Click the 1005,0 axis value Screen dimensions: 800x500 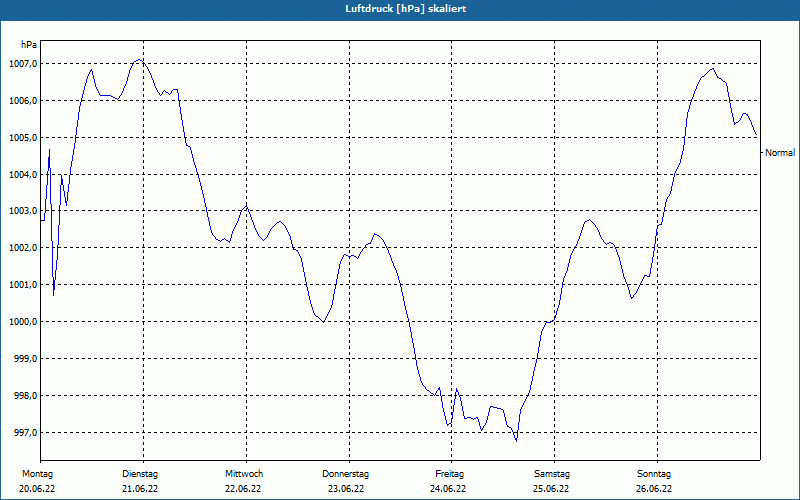pyautogui.click(x=23, y=138)
